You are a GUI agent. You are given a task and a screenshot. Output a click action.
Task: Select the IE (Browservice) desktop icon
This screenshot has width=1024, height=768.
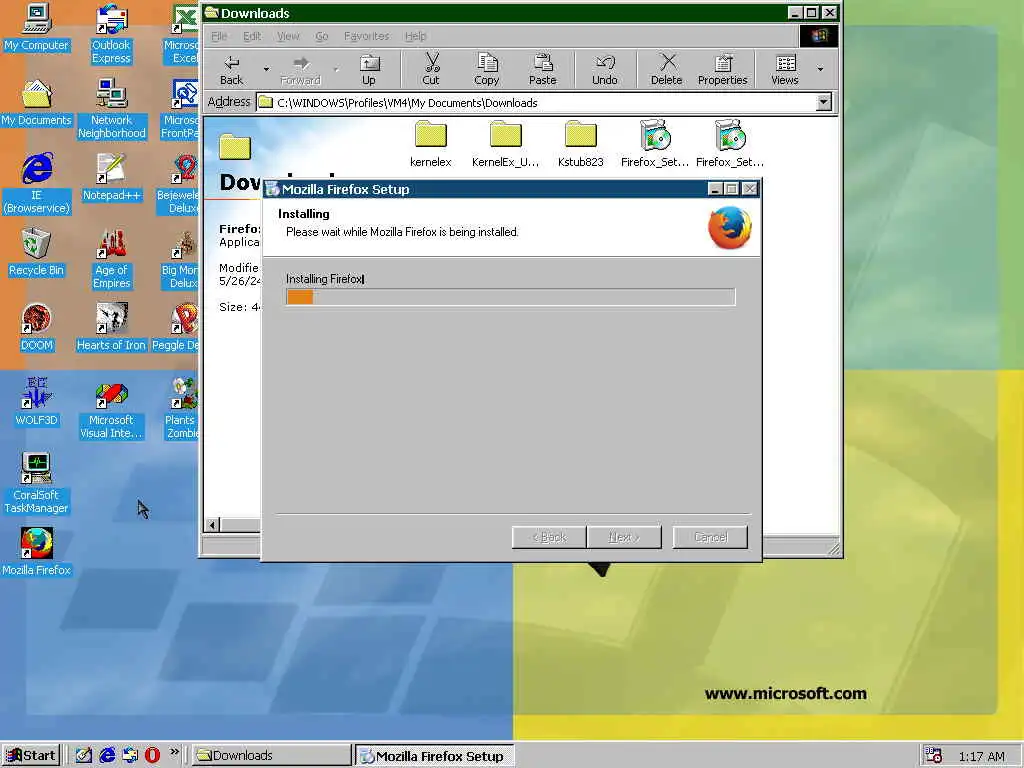point(36,184)
